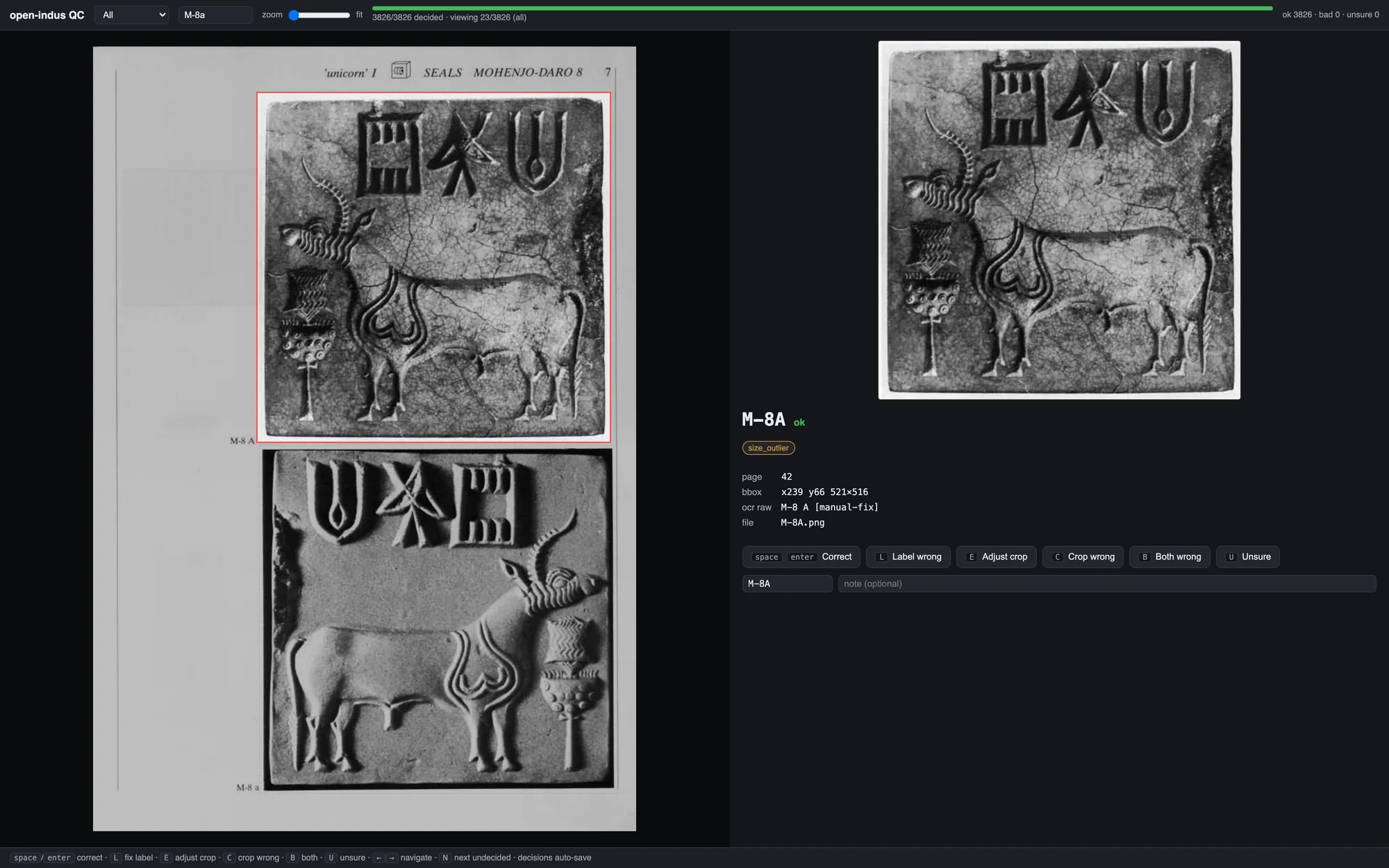Click the 'N' key hint in footer
The image size is (1389, 868).
(445, 858)
